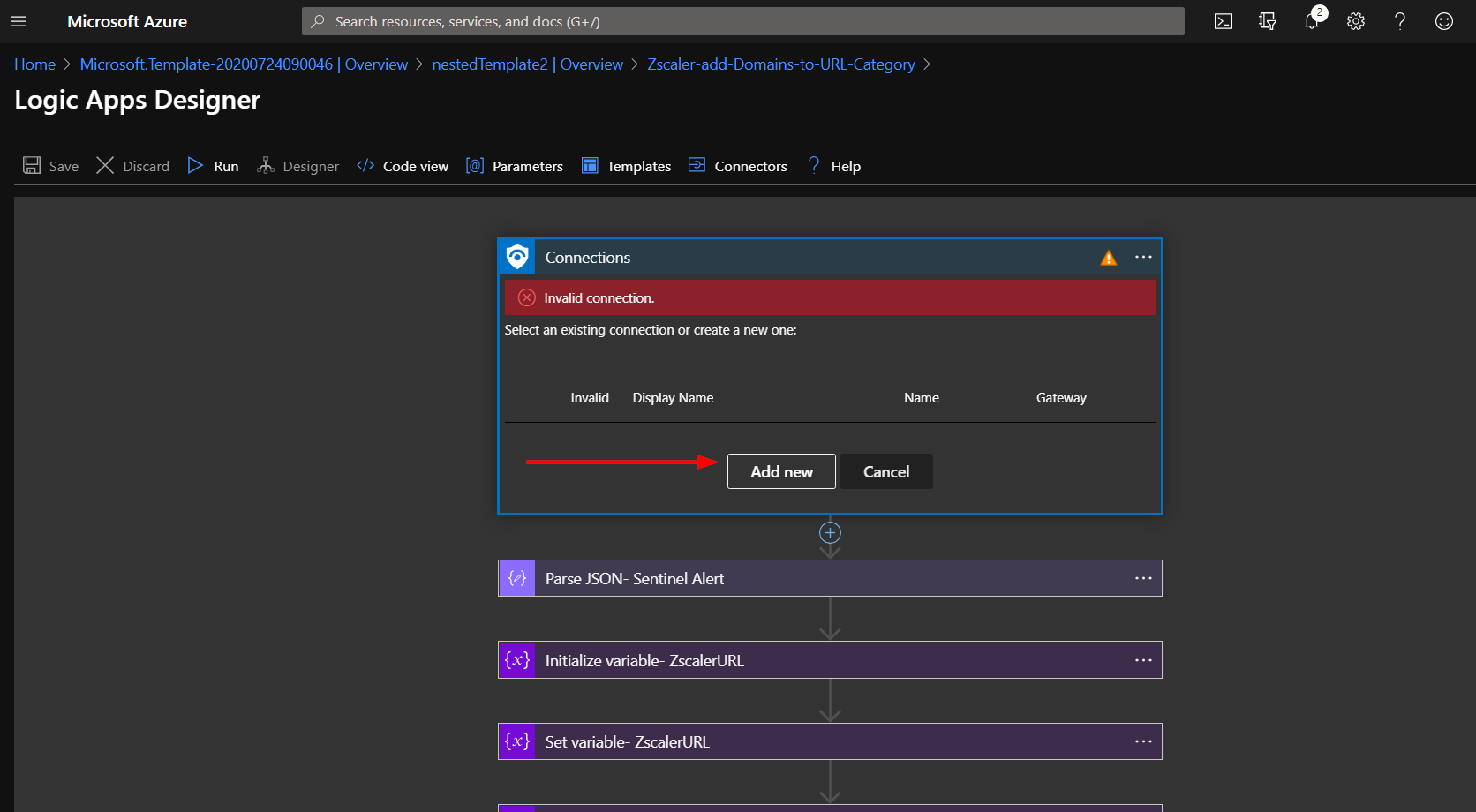Open the Azure portal hamburger menu
Screen dimensions: 1476x812
coord(19,21)
